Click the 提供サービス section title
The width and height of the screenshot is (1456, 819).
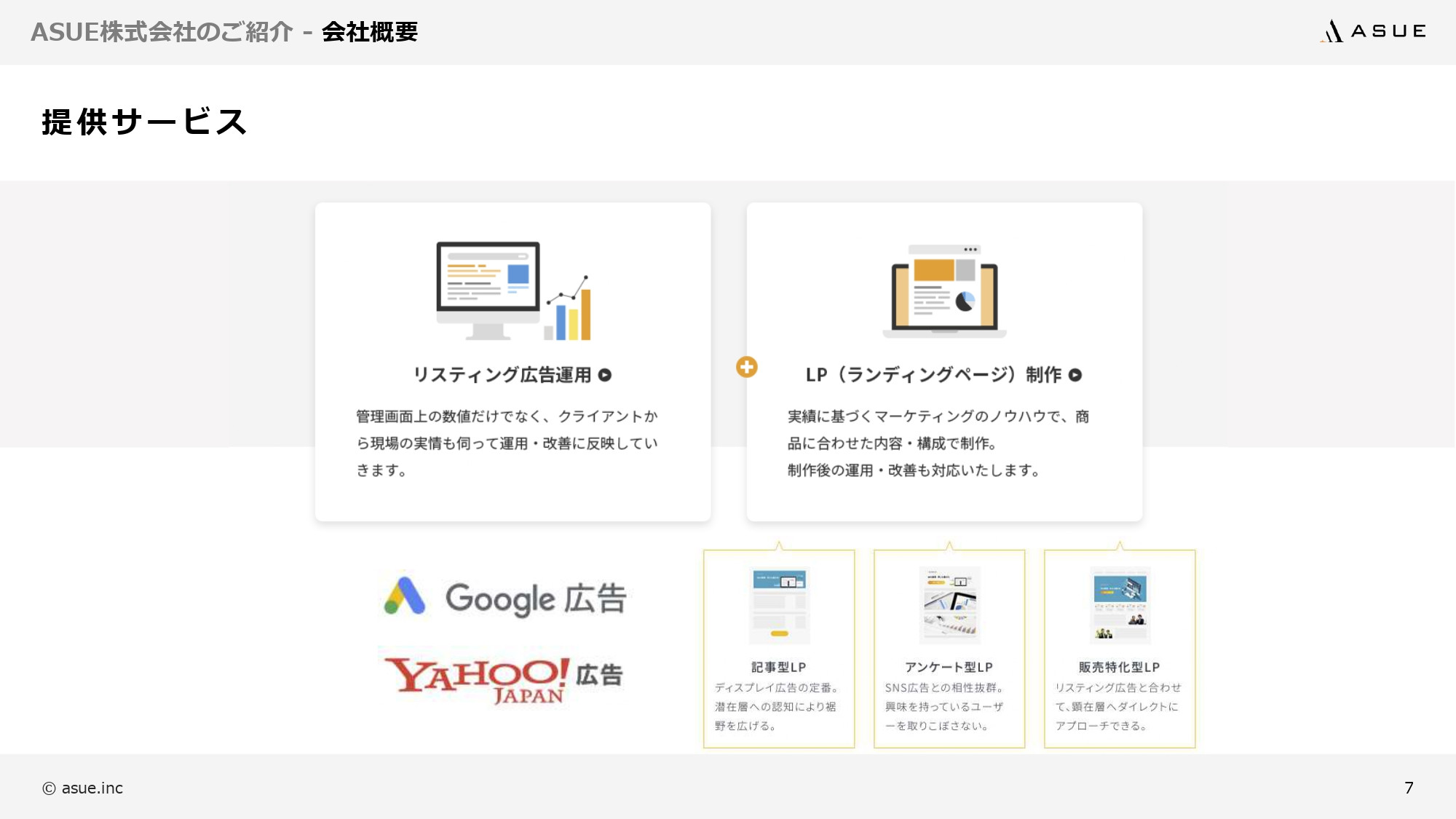coord(143,121)
